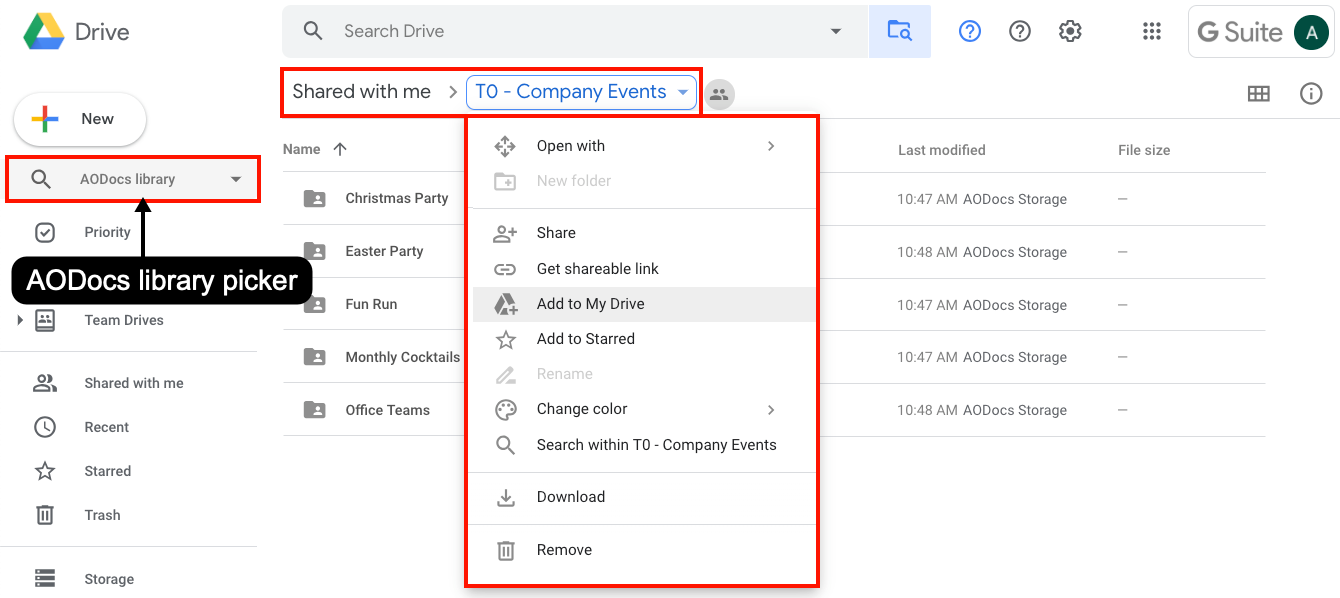The height and width of the screenshot is (598, 1340).
Task: Select the Office Teams folder name
Action: click(x=387, y=410)
